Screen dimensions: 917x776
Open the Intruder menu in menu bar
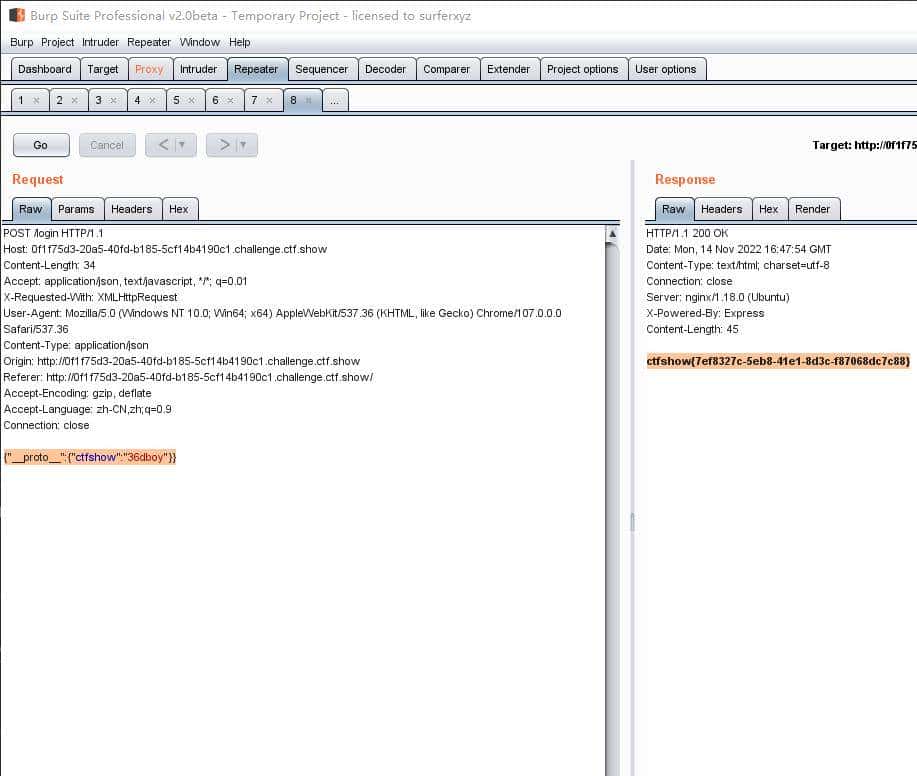[x=100, y=42]
